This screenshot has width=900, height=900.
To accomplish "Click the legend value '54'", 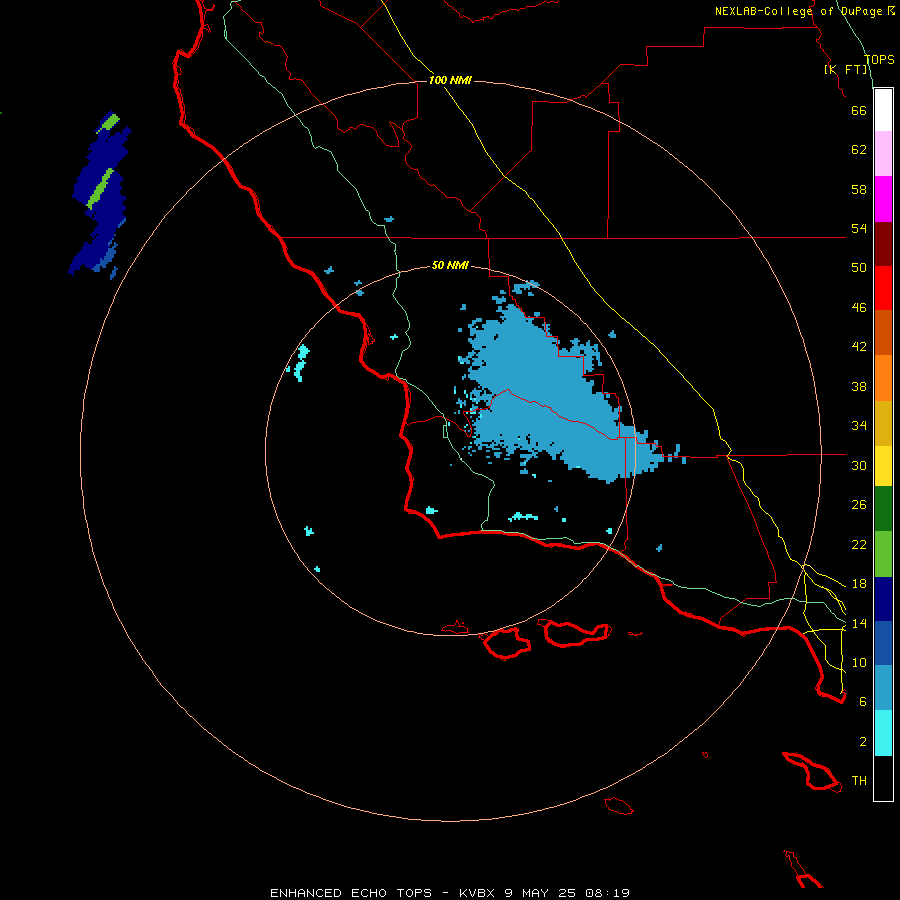I will click(859, 228).
